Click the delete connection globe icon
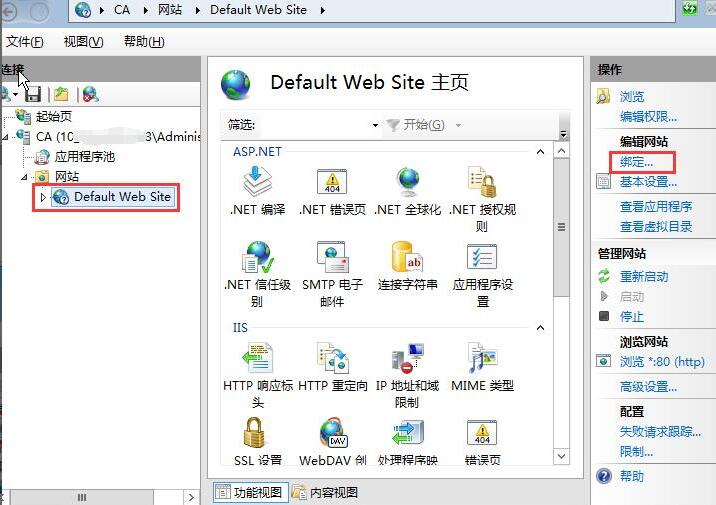 point(90,94)
